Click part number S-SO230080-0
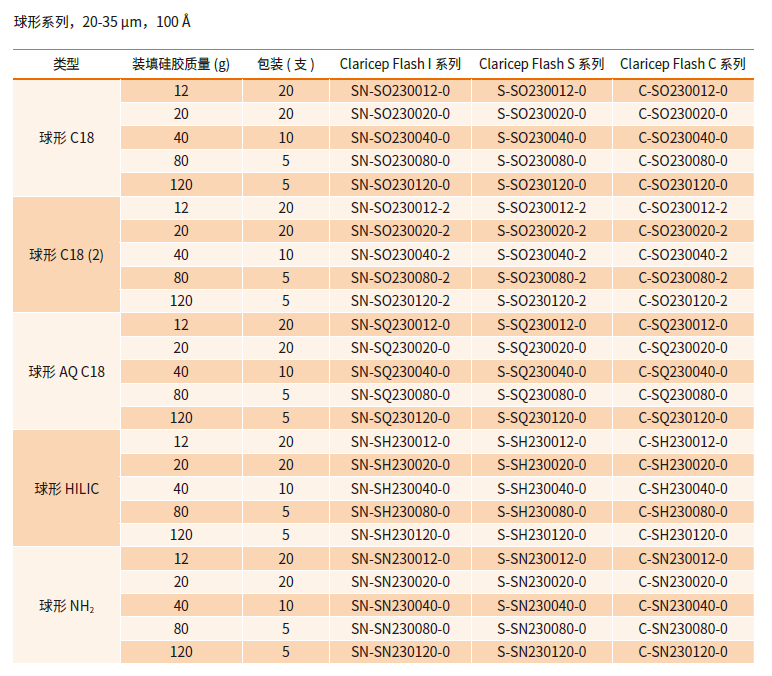Screen dimensions: 772x676 (x=542, y=161)
